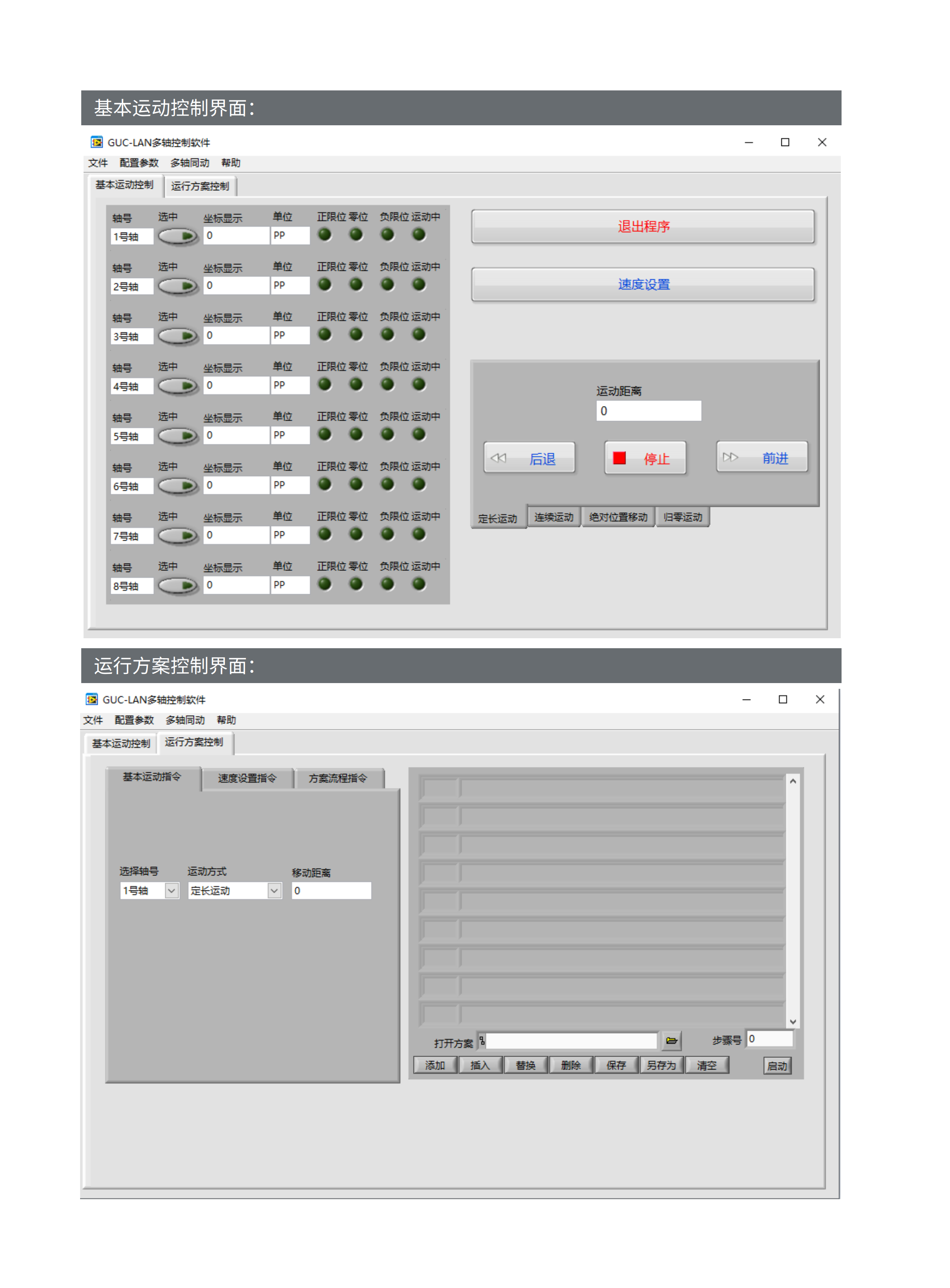Click scrollbar up arrow in scheme list
Screen dimensions: 950x1288
click(793, 781)
